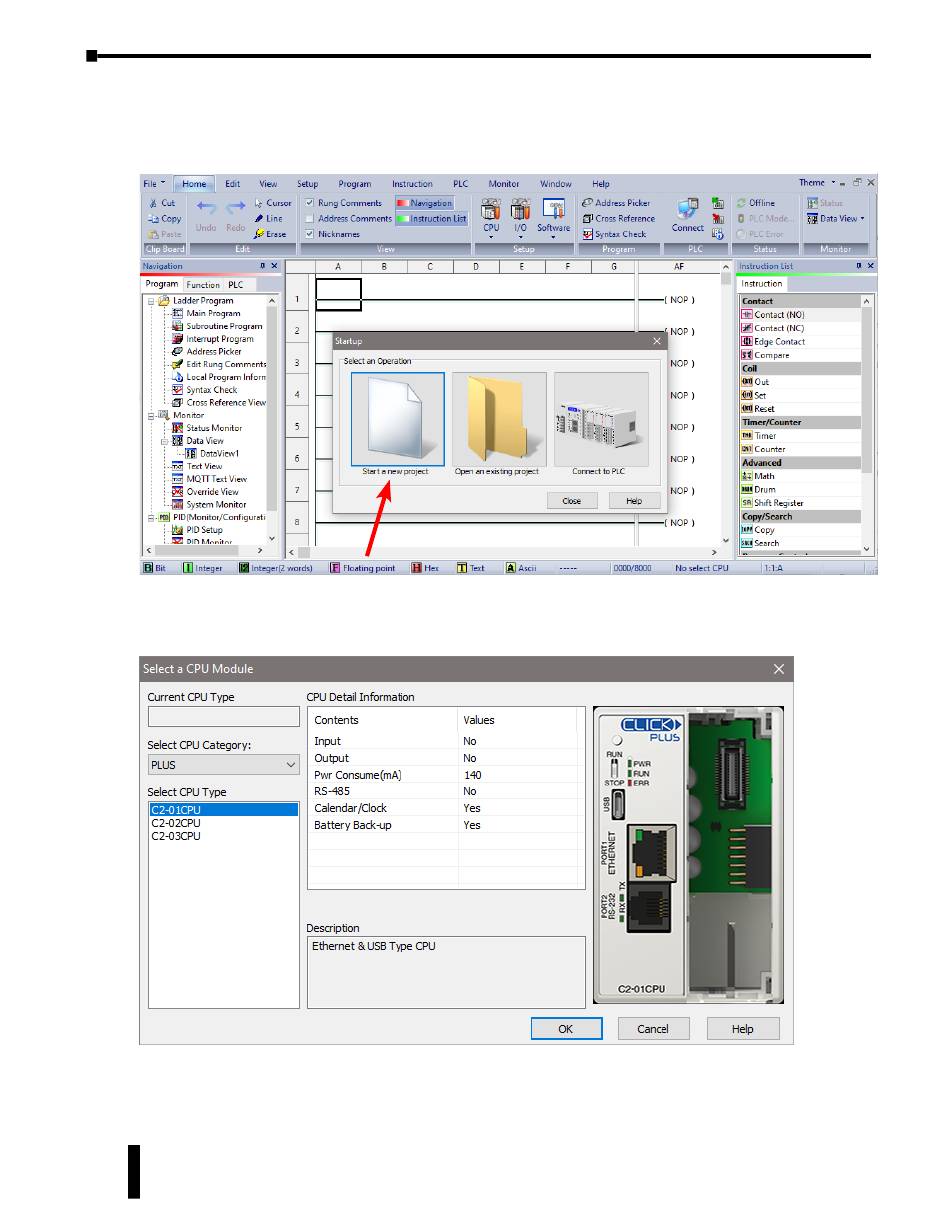Collapse the Data View tree node
Image resolution: width=950 pixels, height=1206 pixels.
click(164, 441)
